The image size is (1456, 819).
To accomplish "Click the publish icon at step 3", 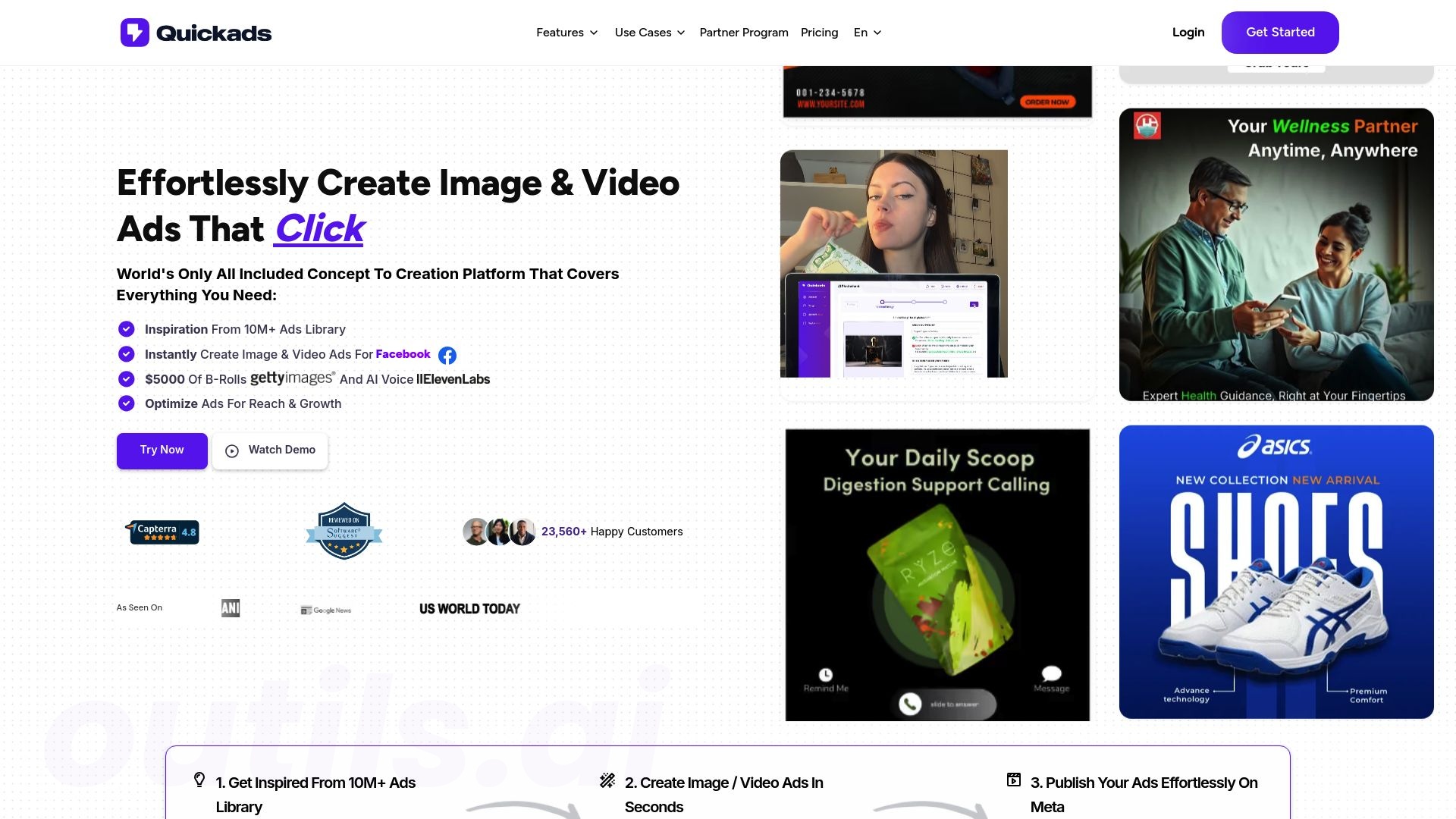I will 1014,780.
